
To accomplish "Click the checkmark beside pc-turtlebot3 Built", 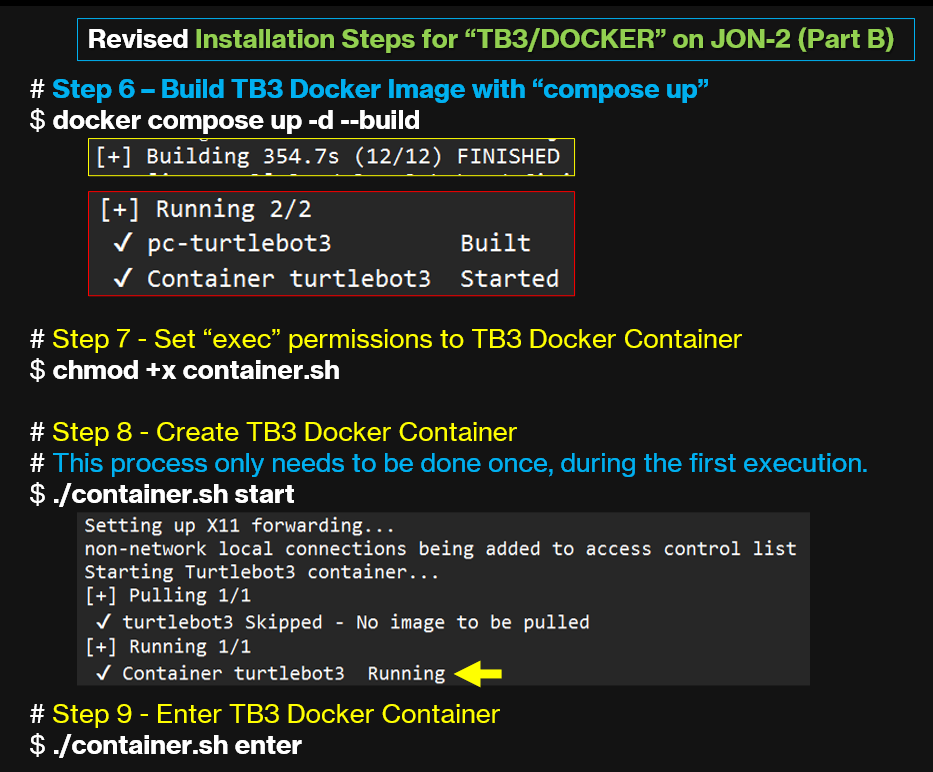I will pos(124,244).
